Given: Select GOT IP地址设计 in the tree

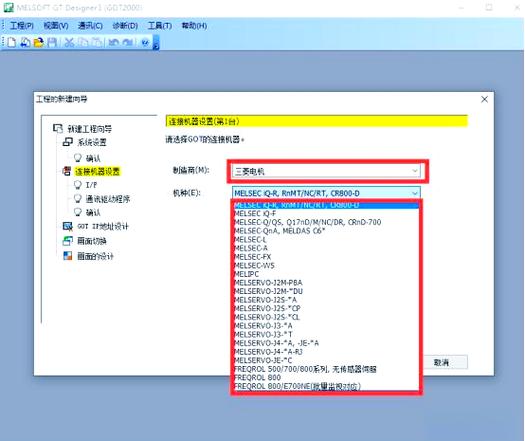Looking at the screenshot, I should click(103, 227).
